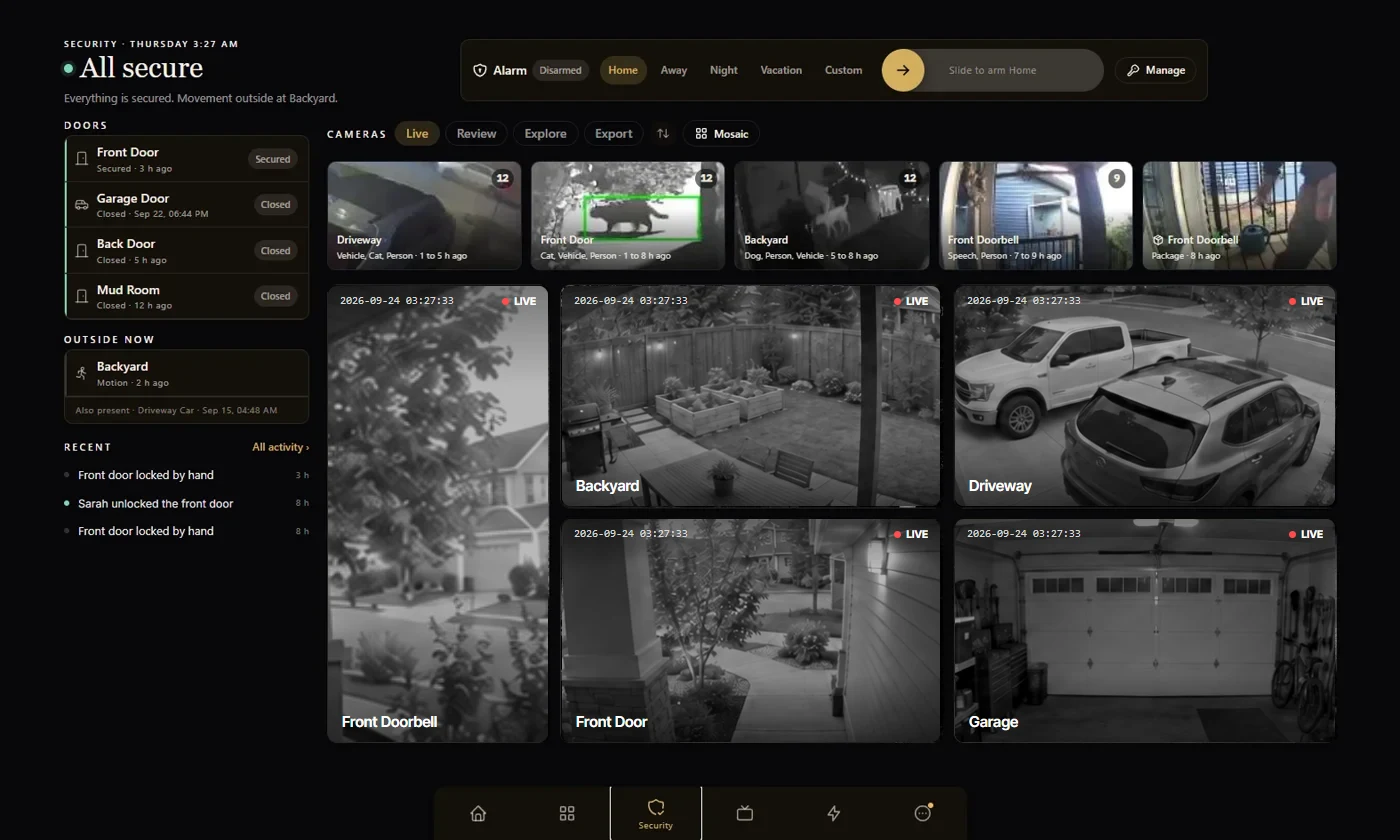Screen dimensions: 1400x840
Task: Open the Mosaic layout button
Action: 722,133
